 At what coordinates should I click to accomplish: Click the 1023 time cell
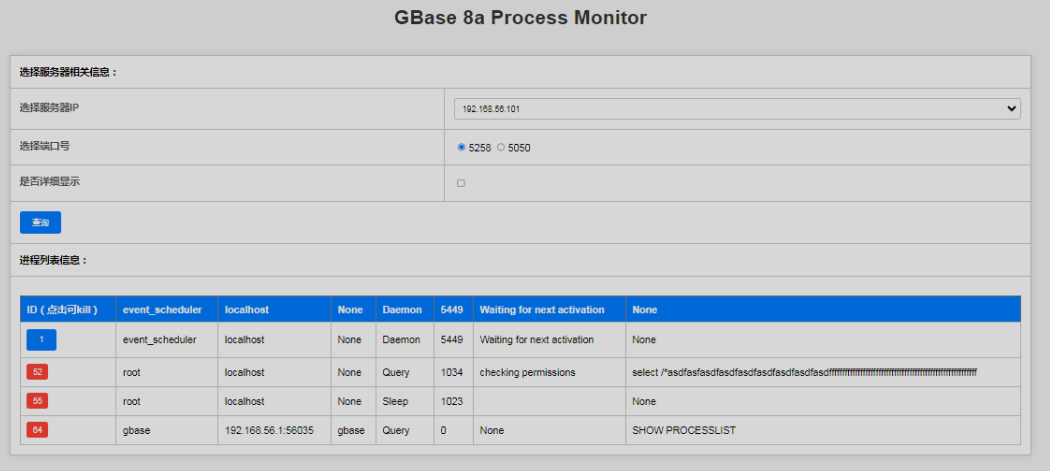click(453, 401)
